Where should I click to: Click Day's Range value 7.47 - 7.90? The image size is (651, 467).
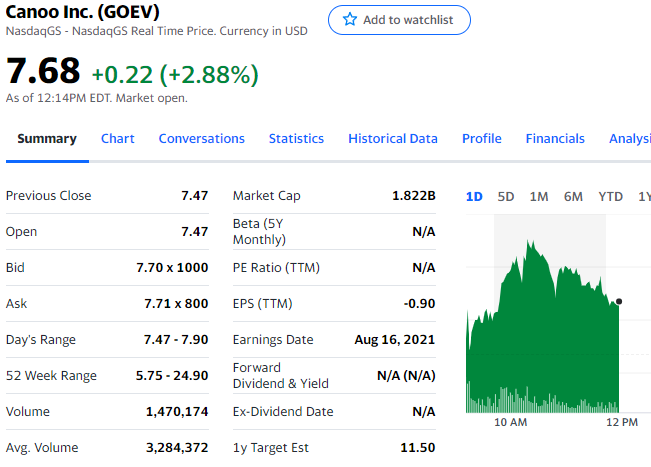(176, 340)
